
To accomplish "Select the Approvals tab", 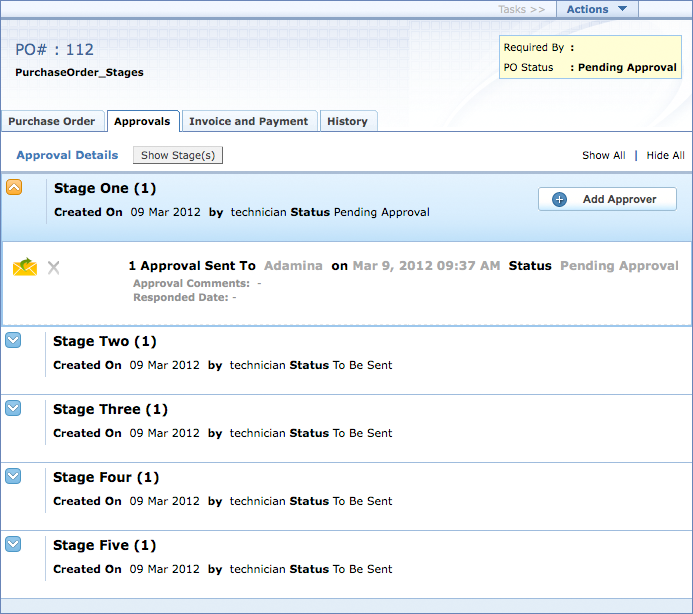I will (142, 121).
